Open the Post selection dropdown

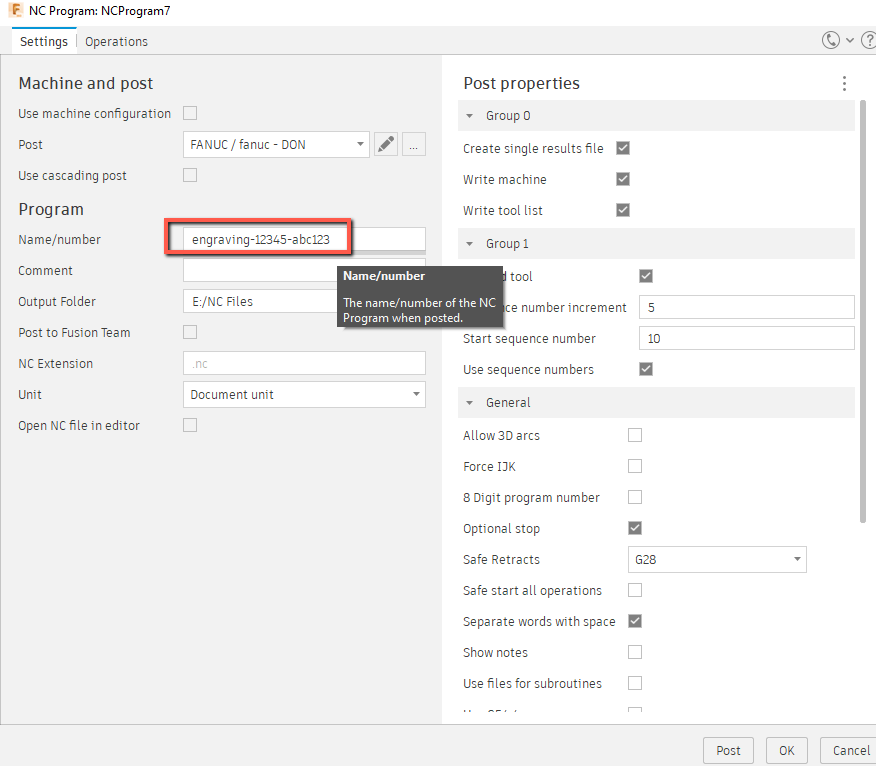click(360, 144)
